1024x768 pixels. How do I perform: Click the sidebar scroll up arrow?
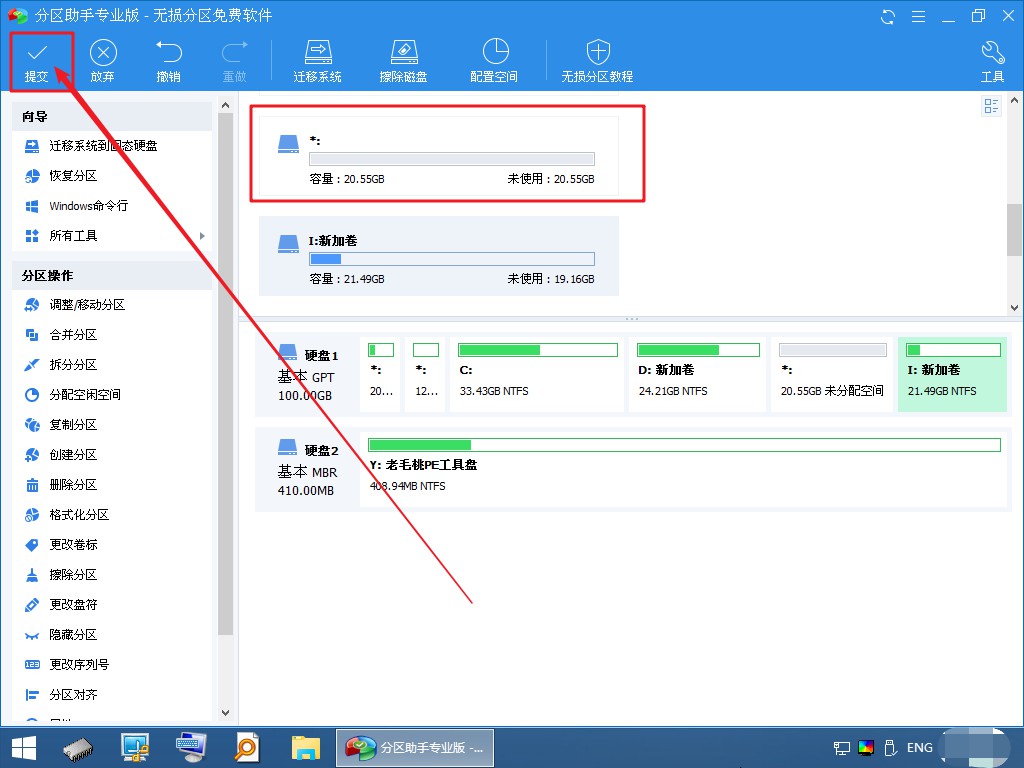click(225, 104)
